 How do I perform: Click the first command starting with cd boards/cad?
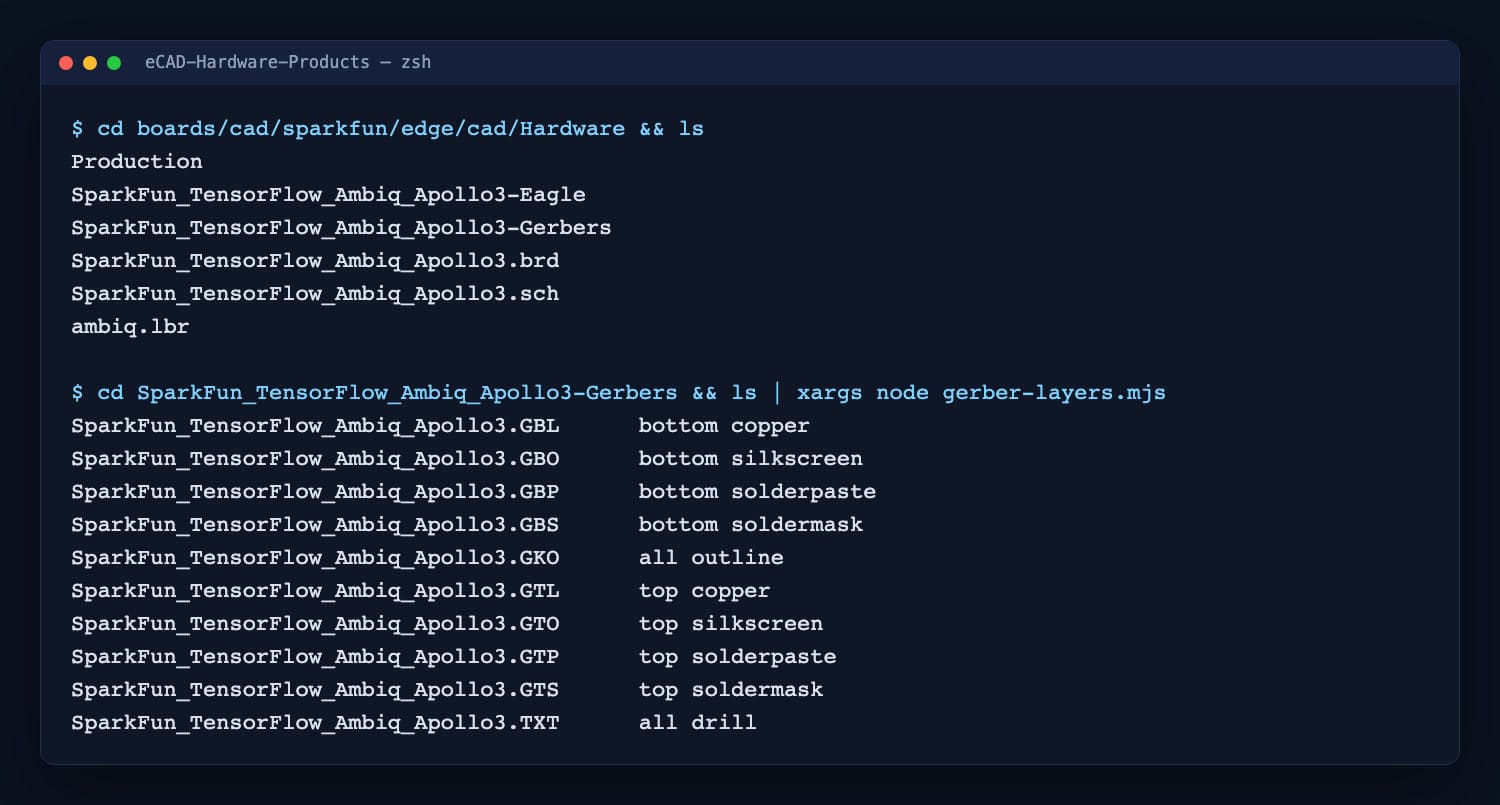[x=388, y=129]
